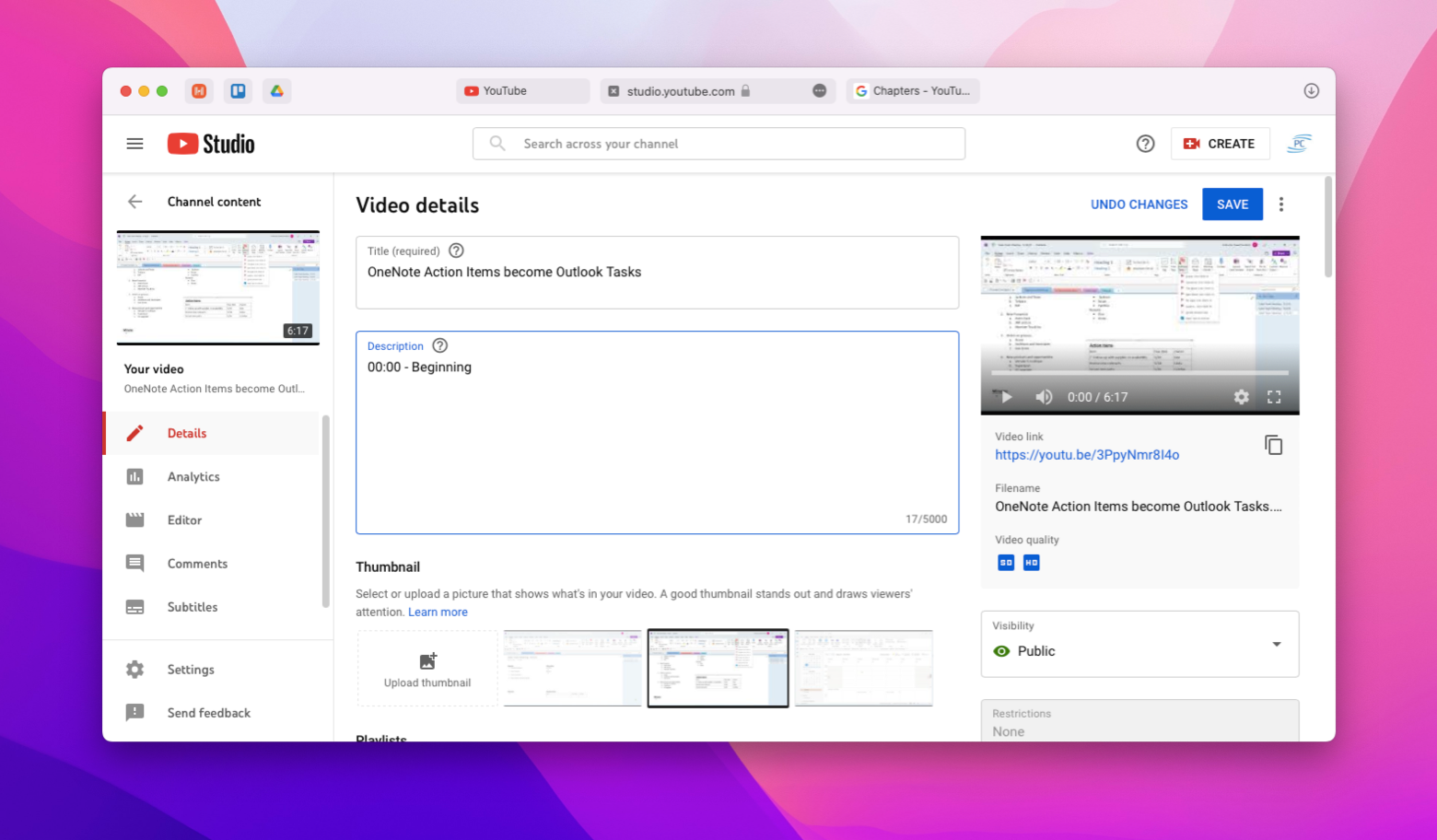The image size is (1437, 840).
Task: Play the video preview
Action: (x=1006, y=397)
